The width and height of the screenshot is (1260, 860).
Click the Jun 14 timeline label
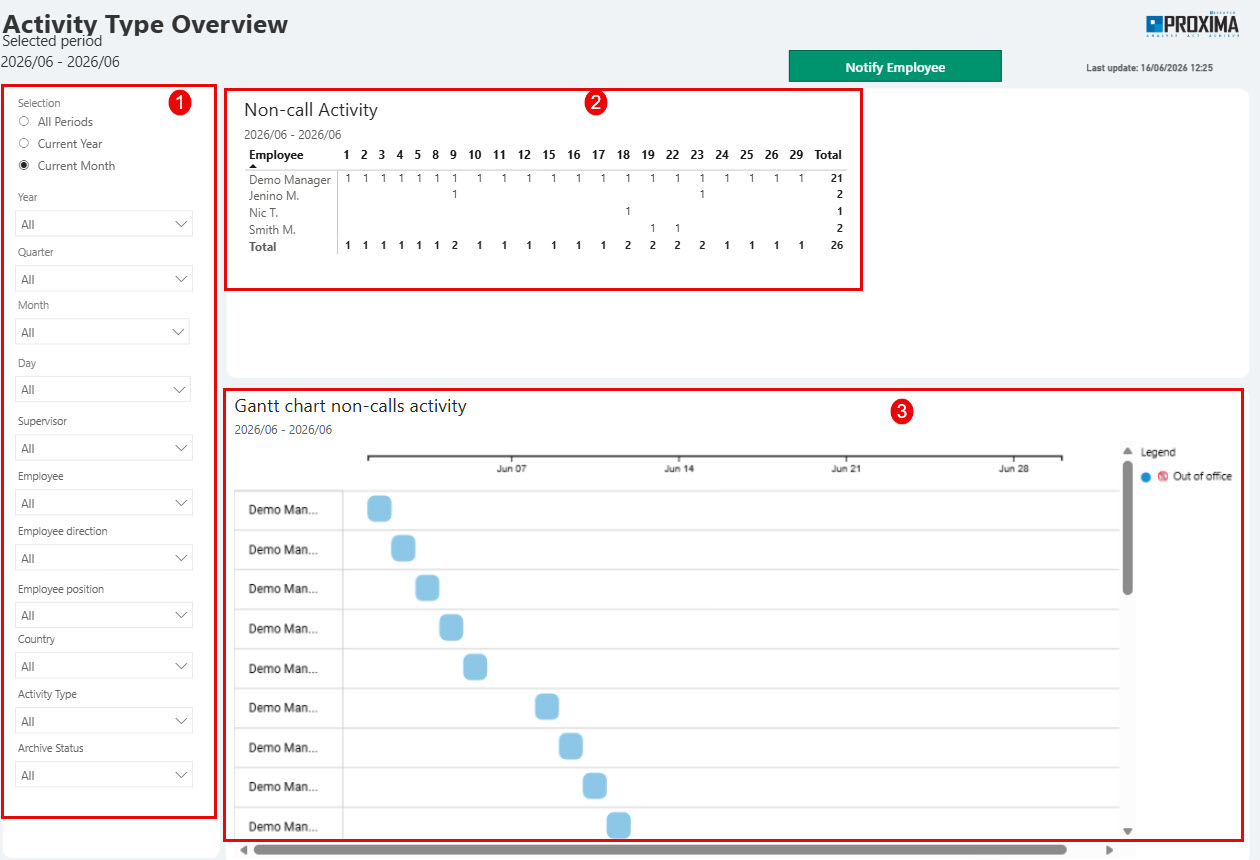(x=679, y=468)
